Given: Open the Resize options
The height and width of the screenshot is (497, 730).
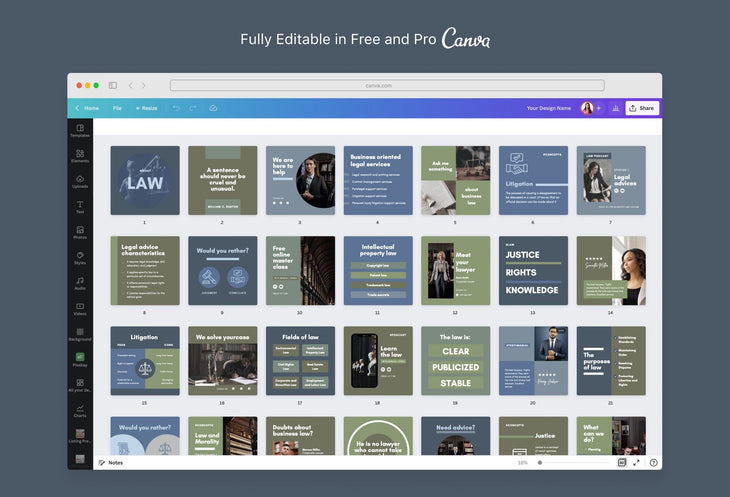Looking at the screenshot, I should (x=146, y=108).
